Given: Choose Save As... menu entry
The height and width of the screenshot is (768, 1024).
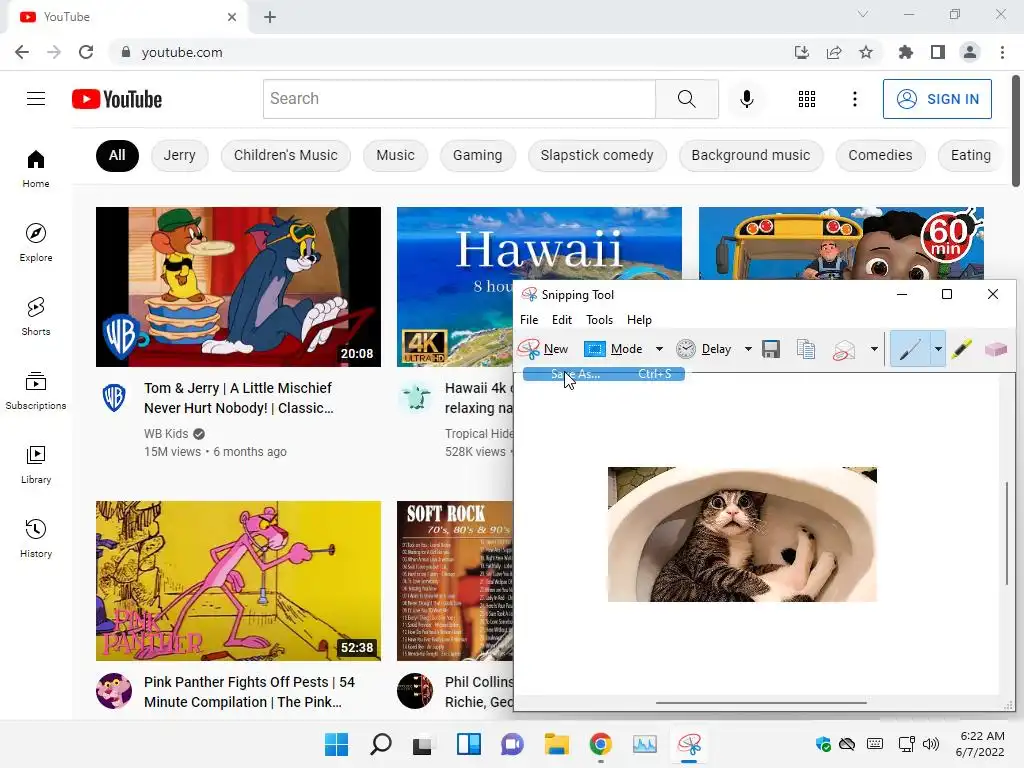Looking at the screenshot, I should click(603, 374).
